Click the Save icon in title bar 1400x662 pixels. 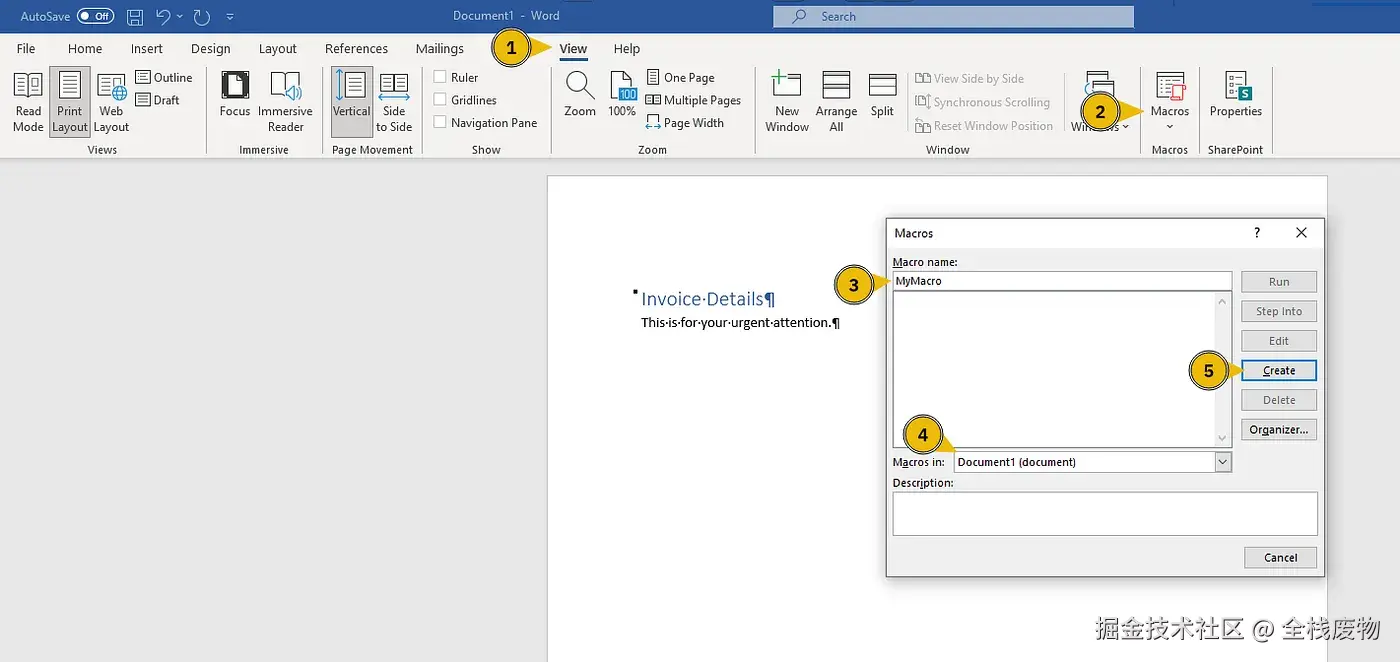pyautogui.click(x=135, y=17)
